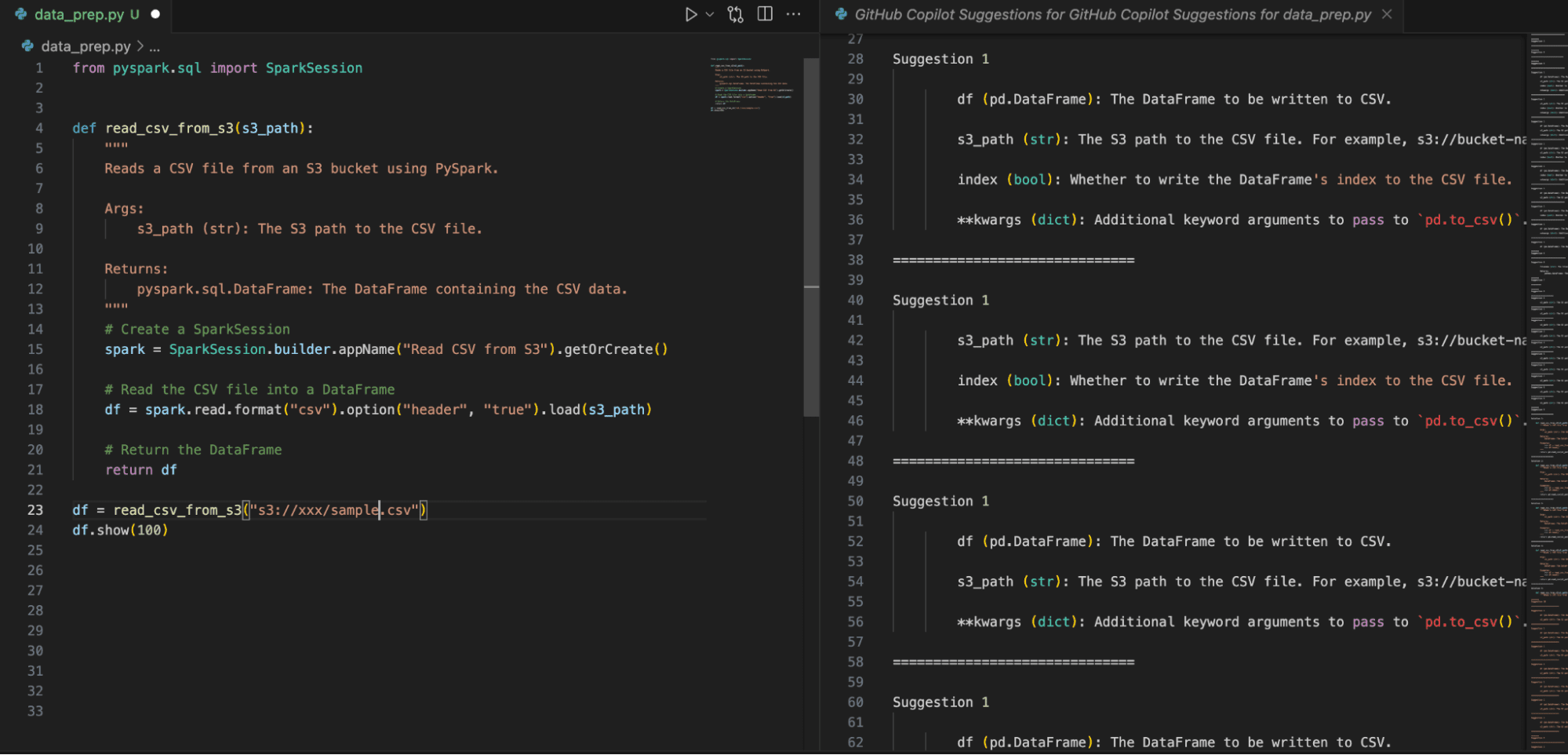Viewport: 1568px width, 755px height.
Task: Click the Copilot suggestions minimap
Action: click(x=1547, y=392)
